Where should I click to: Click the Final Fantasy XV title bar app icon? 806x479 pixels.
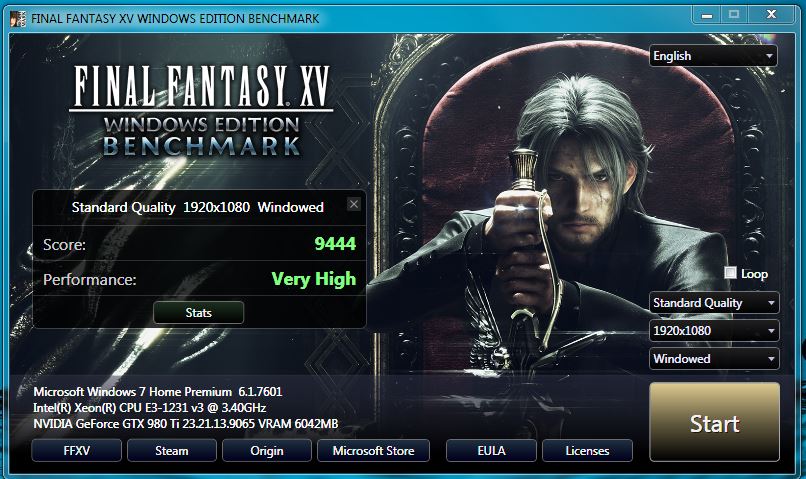pos(17,19)
